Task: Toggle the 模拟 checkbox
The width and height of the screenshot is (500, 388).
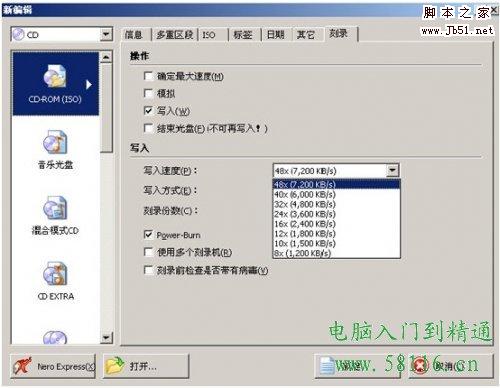Action: click(148, 93)
